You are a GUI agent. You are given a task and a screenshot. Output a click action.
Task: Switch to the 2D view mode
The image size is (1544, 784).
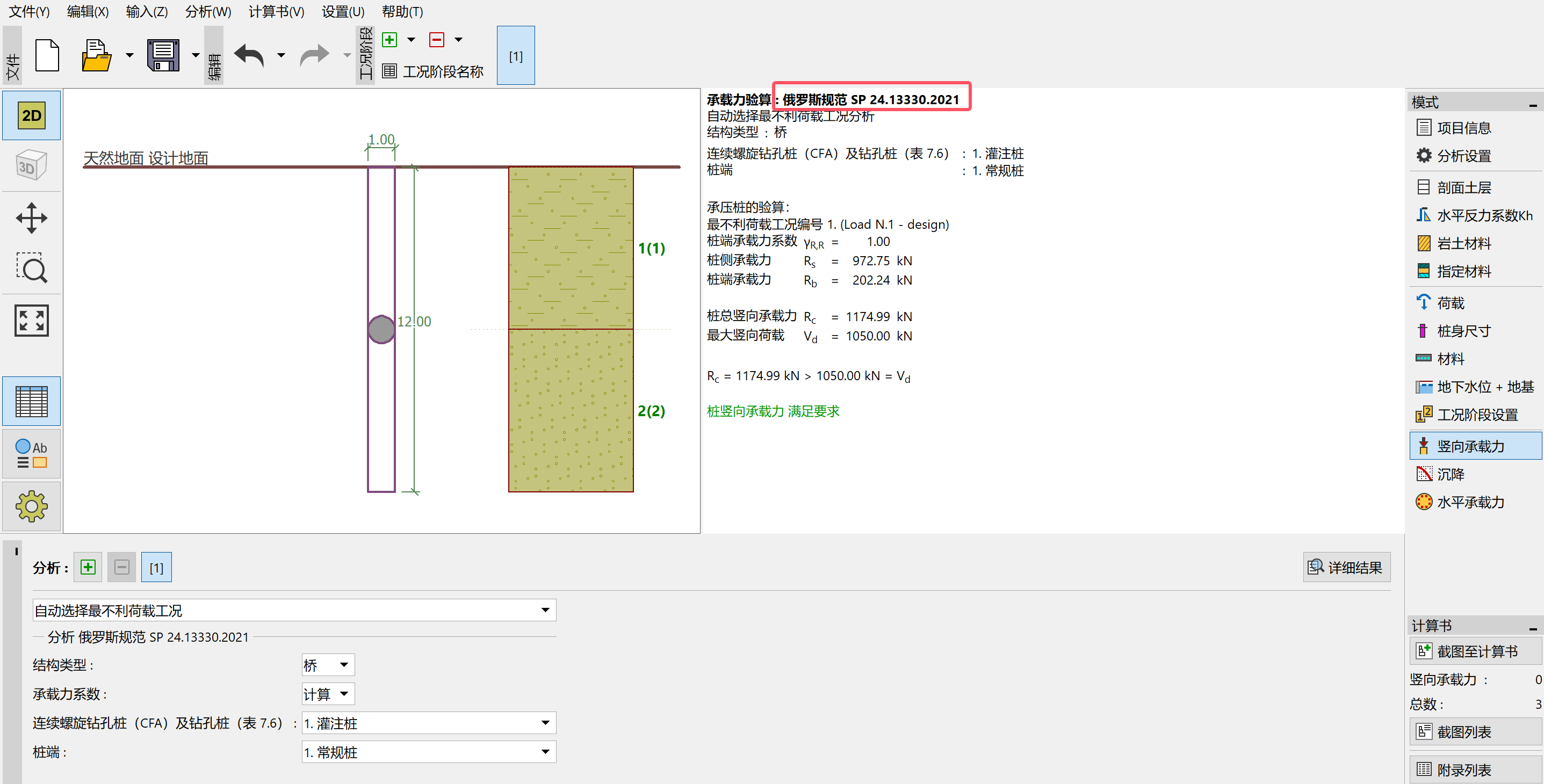click(x=31, y=115)
